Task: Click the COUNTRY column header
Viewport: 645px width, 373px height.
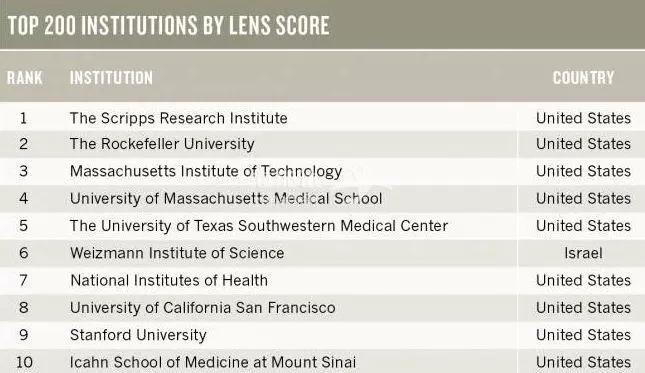Action: (583, 78)
